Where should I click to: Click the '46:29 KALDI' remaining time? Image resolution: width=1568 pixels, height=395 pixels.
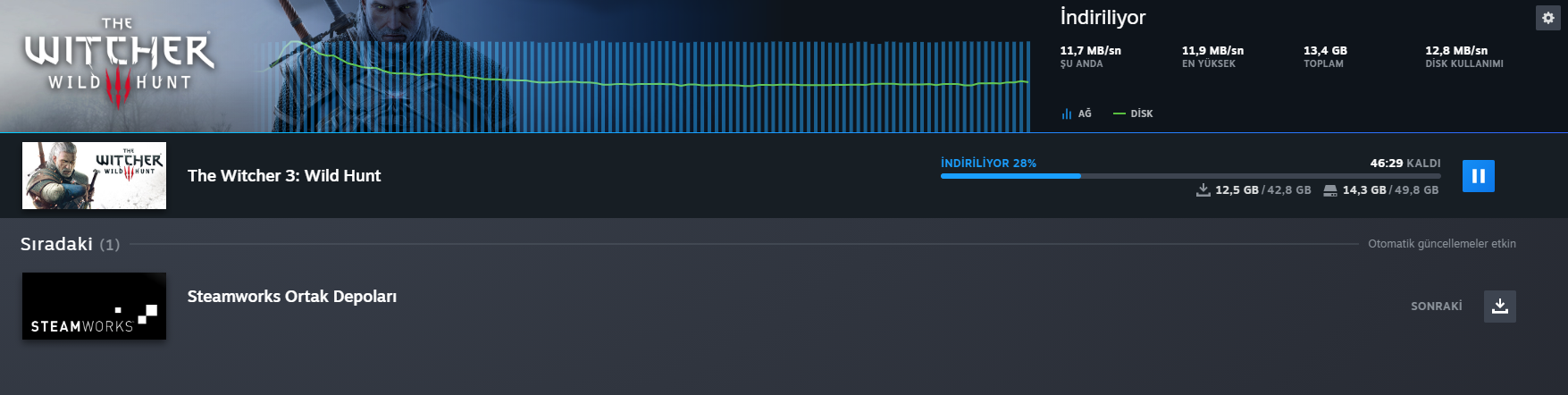(x=1405, y=163)
